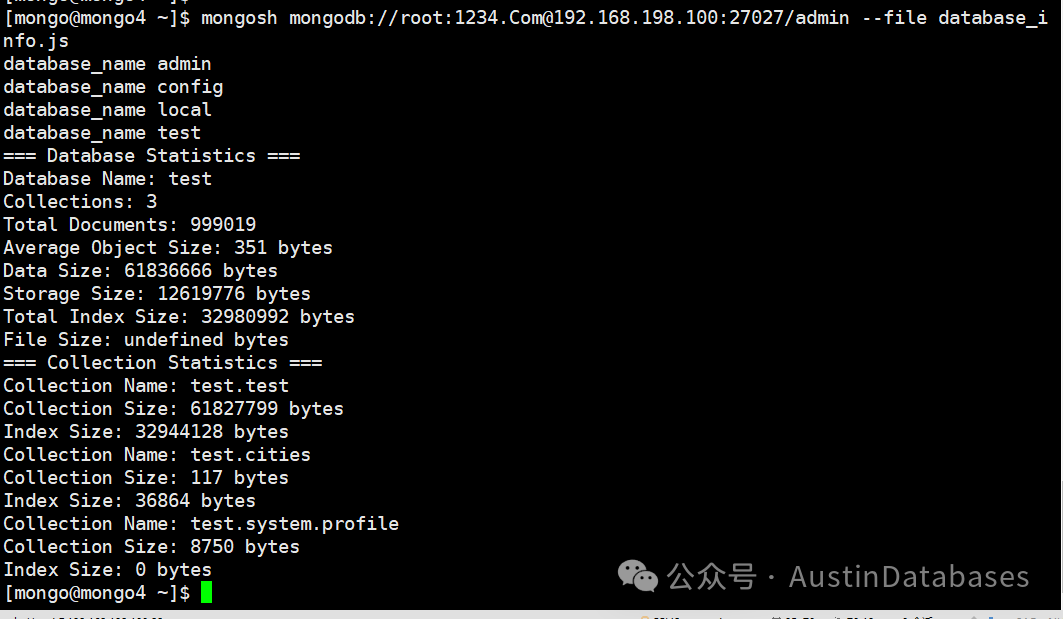Viewport: 1063px width, 619px height.
Task: Click the collection name test.cities
Action: (251, 455)
